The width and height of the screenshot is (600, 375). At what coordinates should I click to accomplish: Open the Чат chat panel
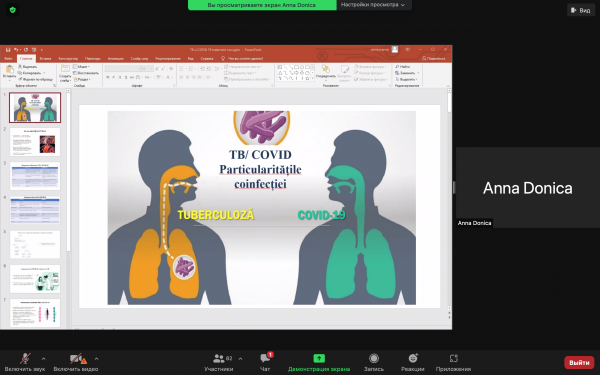tap(265, 362)
